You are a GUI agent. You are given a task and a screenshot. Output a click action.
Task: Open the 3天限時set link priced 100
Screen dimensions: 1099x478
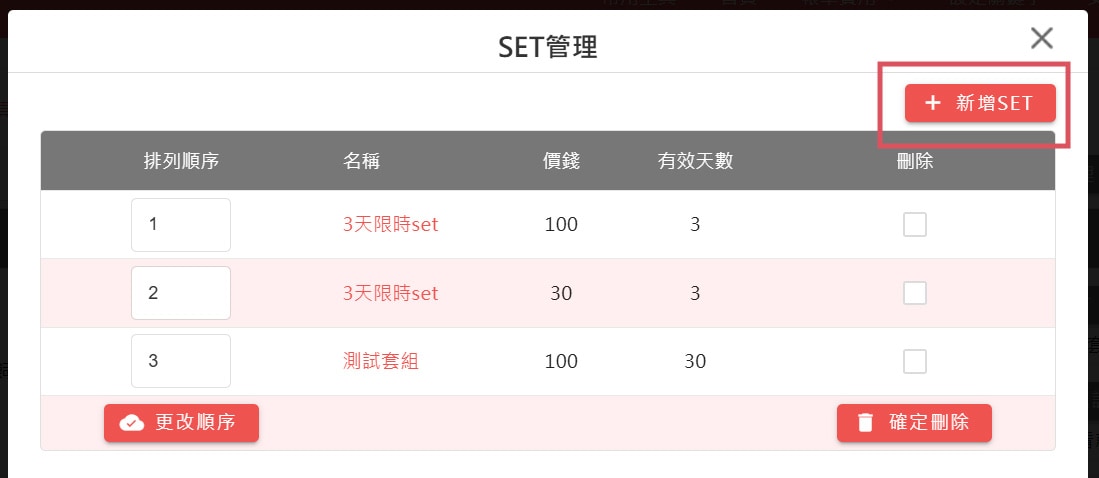390,225
